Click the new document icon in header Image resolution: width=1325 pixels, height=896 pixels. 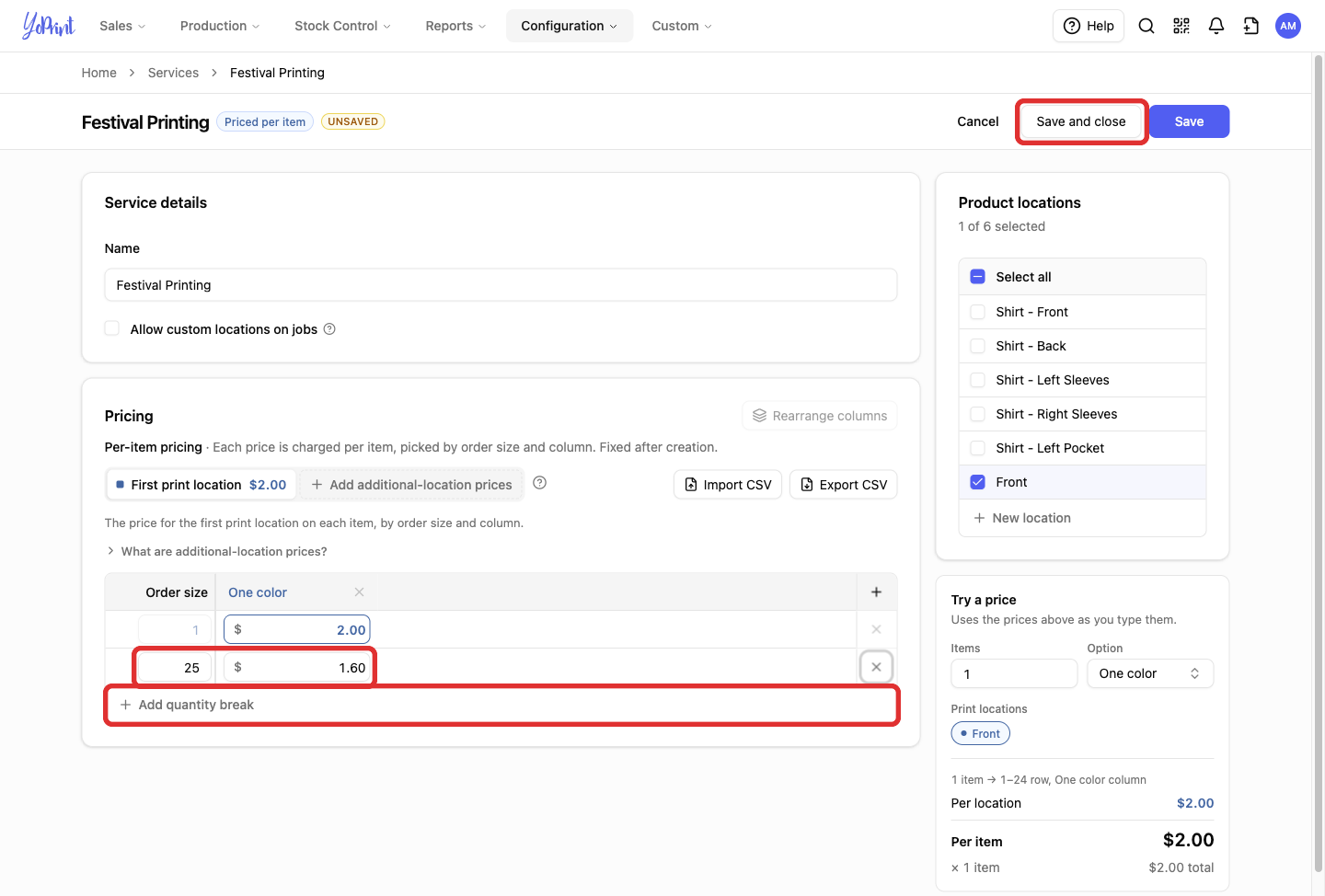(x=1251, y=26)
